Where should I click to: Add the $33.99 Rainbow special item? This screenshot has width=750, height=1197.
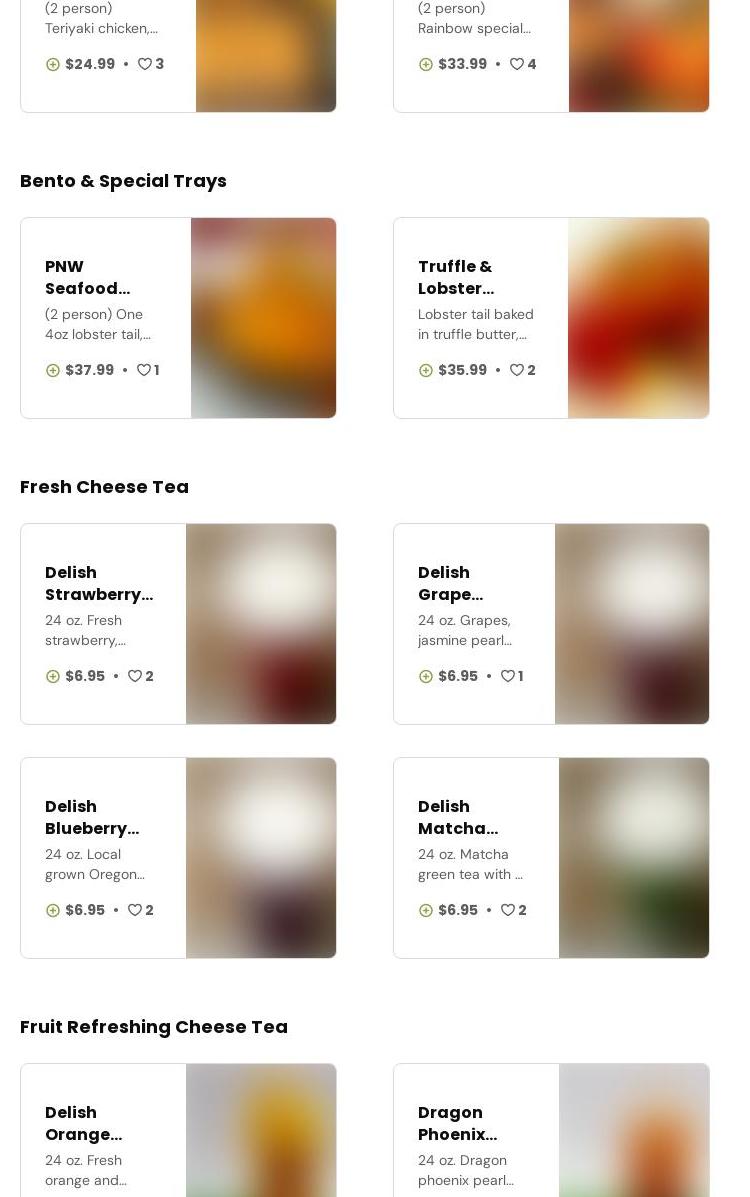tap(426, 64)
